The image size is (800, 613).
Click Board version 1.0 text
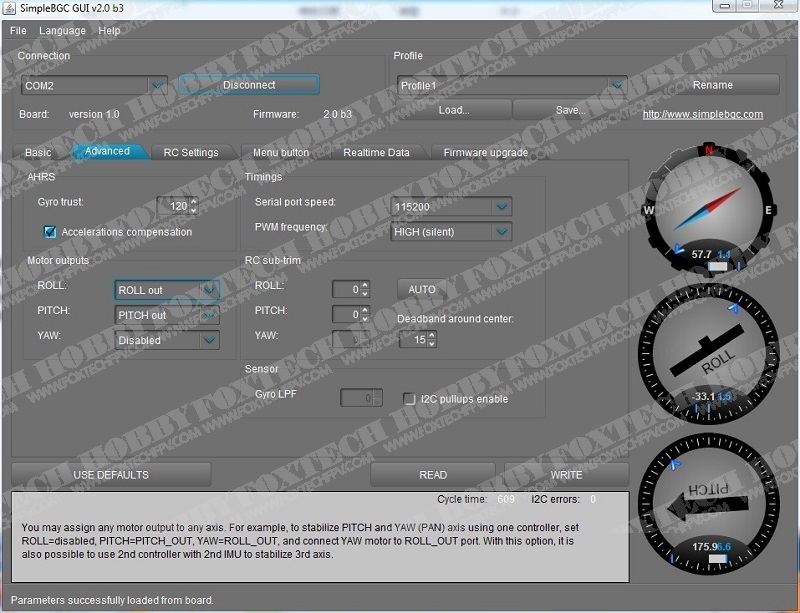tap(94, 114)
